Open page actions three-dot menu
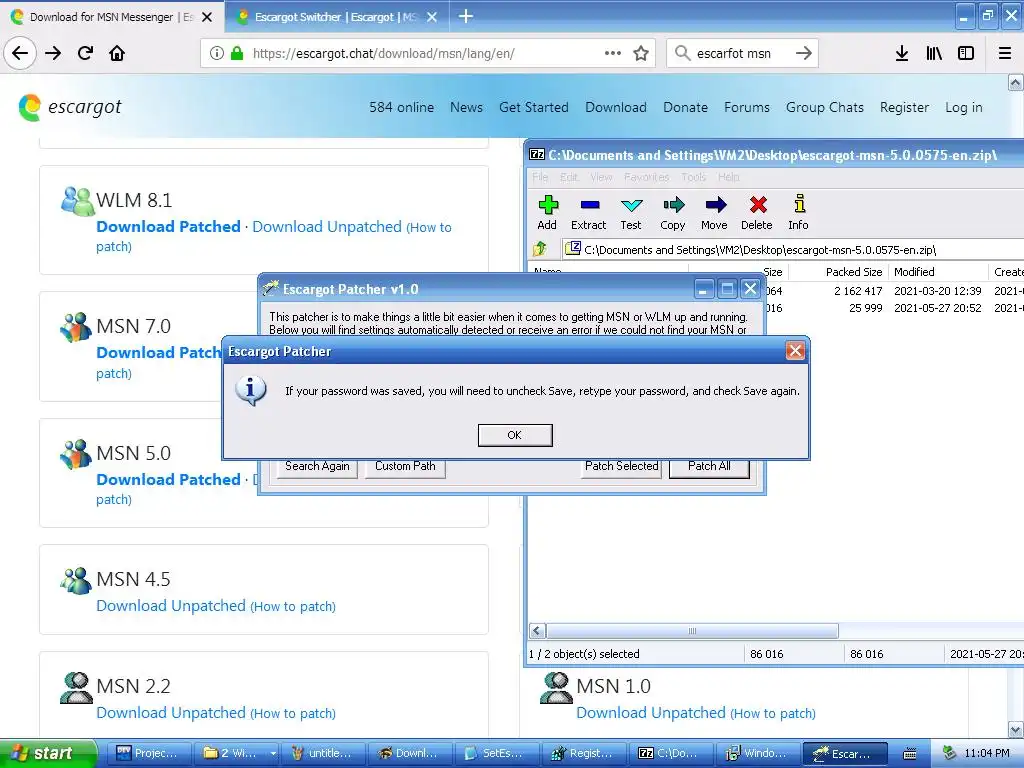 coord(613,53)
